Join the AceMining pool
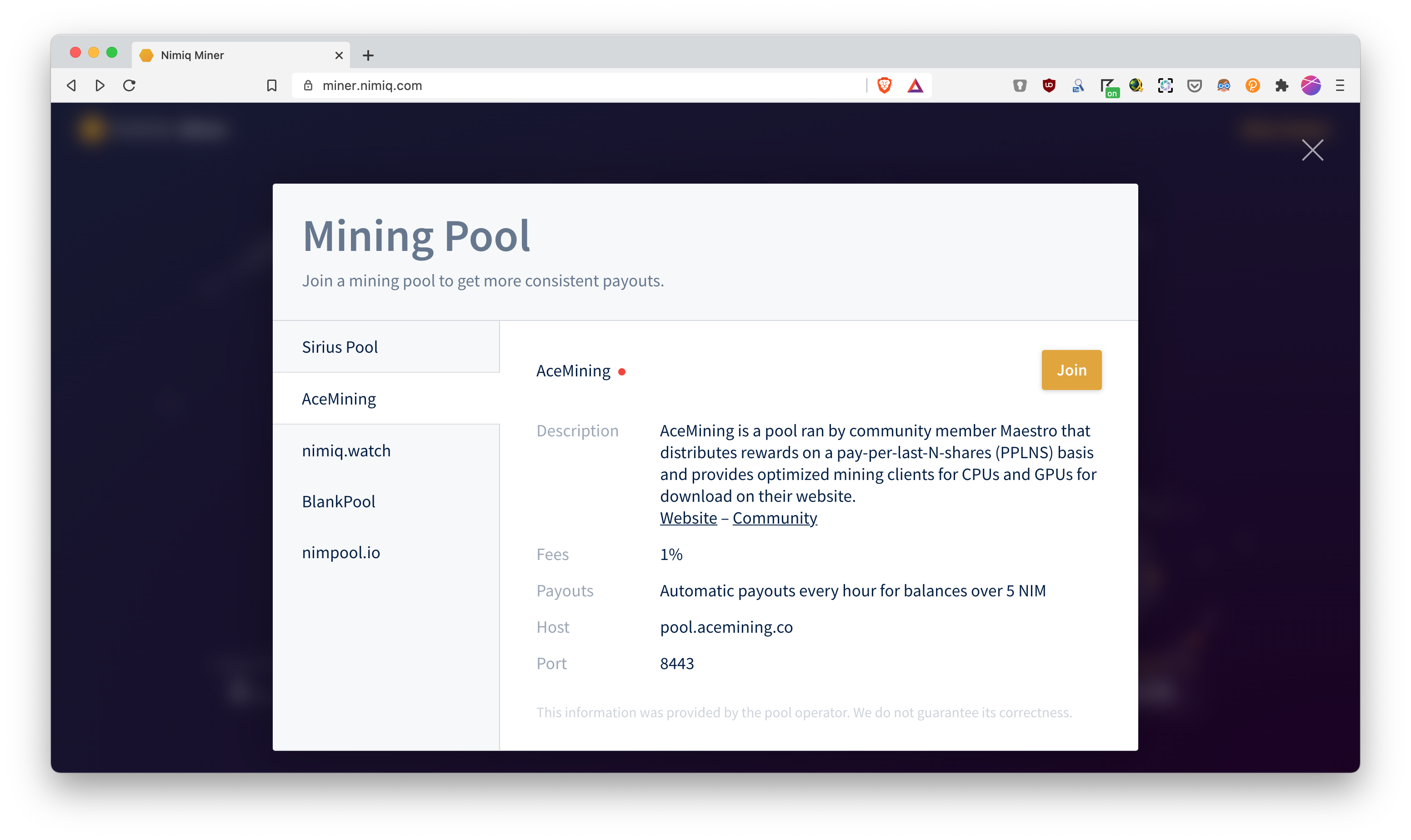The width and height of the screenshot is (1411, 840). pos(1071,370)
